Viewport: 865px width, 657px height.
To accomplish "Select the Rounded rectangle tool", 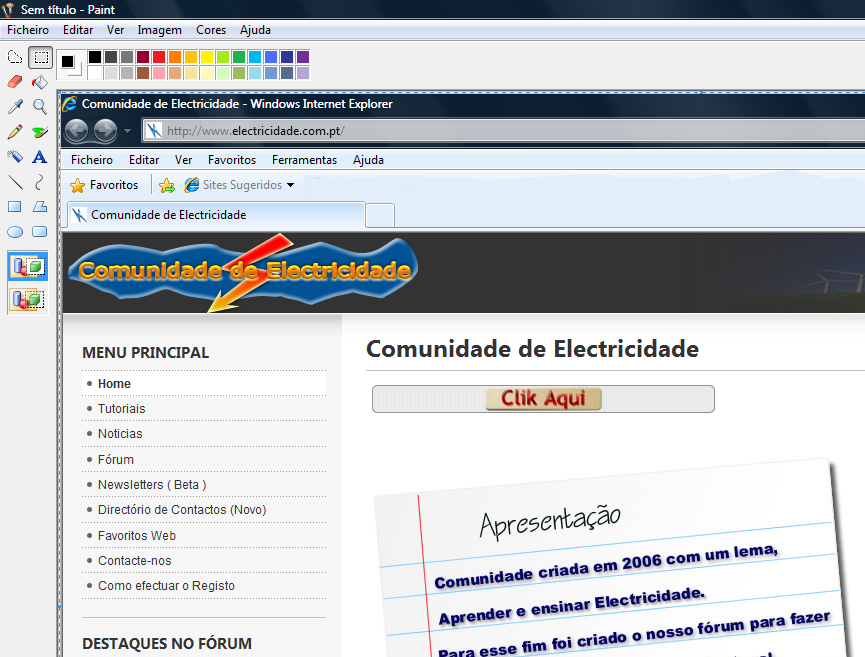I will click(x=40, y=232).
